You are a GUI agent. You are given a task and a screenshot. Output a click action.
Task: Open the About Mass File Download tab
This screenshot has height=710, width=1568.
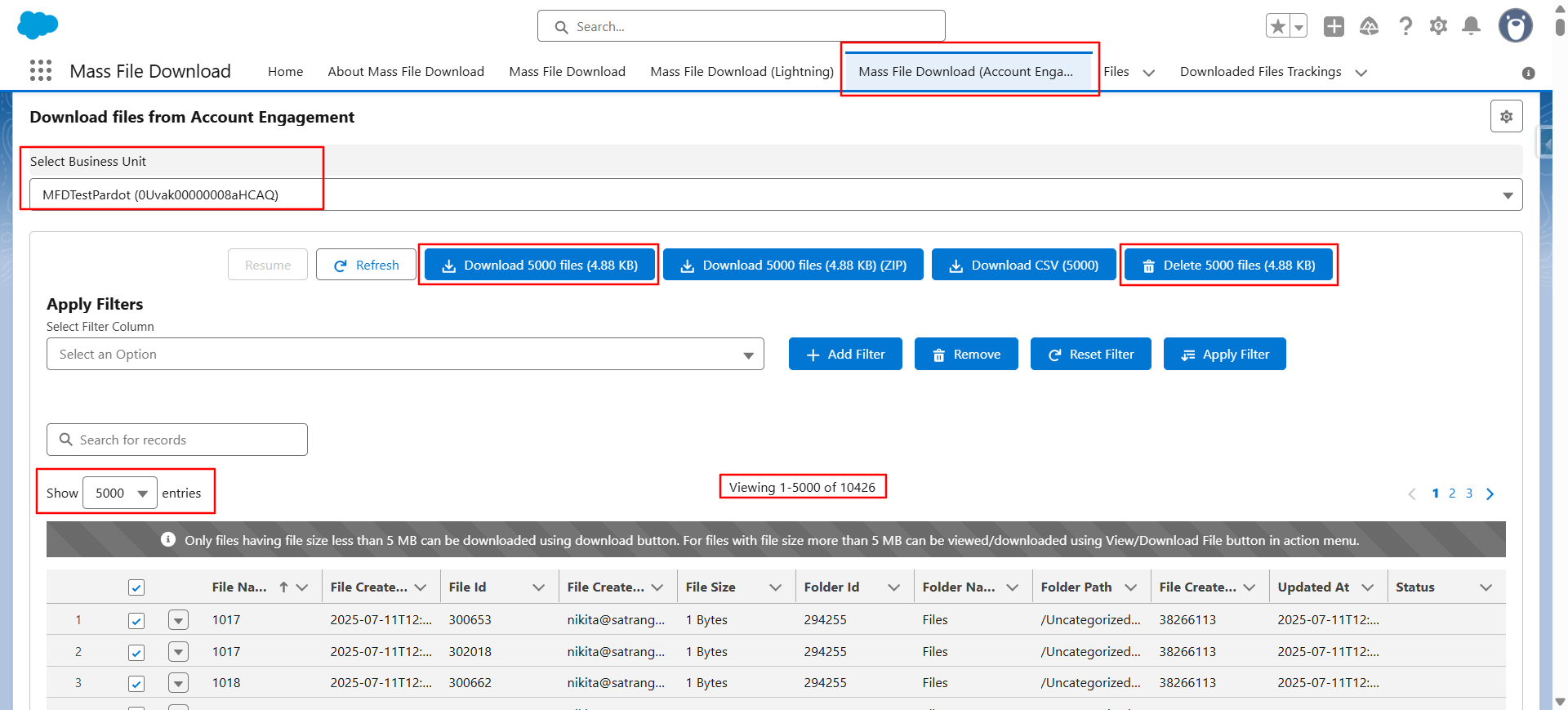406,72
